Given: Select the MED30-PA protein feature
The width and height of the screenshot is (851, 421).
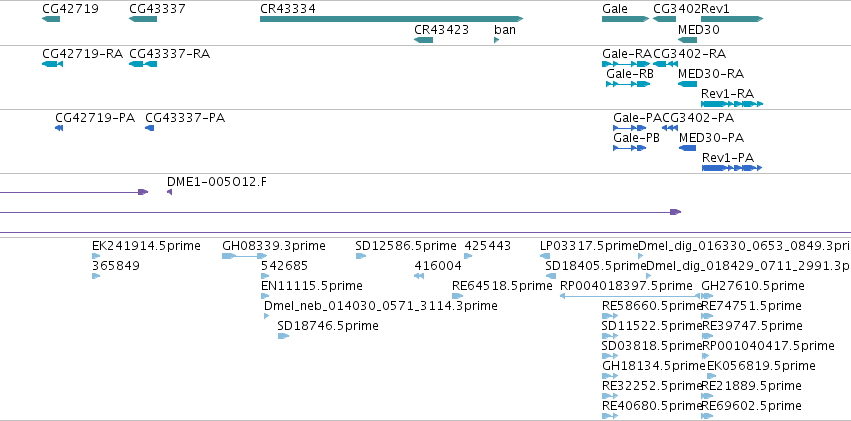Looking at the screenshot, I should point(687,148).
